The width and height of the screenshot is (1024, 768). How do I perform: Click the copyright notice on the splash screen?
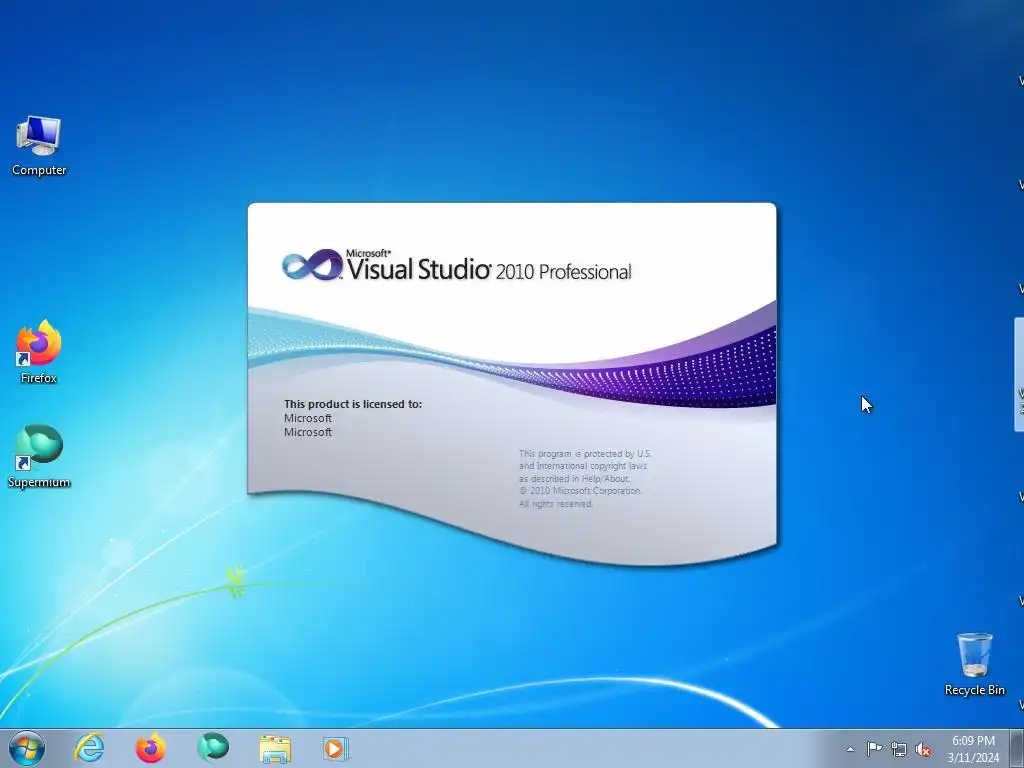[x=585, y=479]
